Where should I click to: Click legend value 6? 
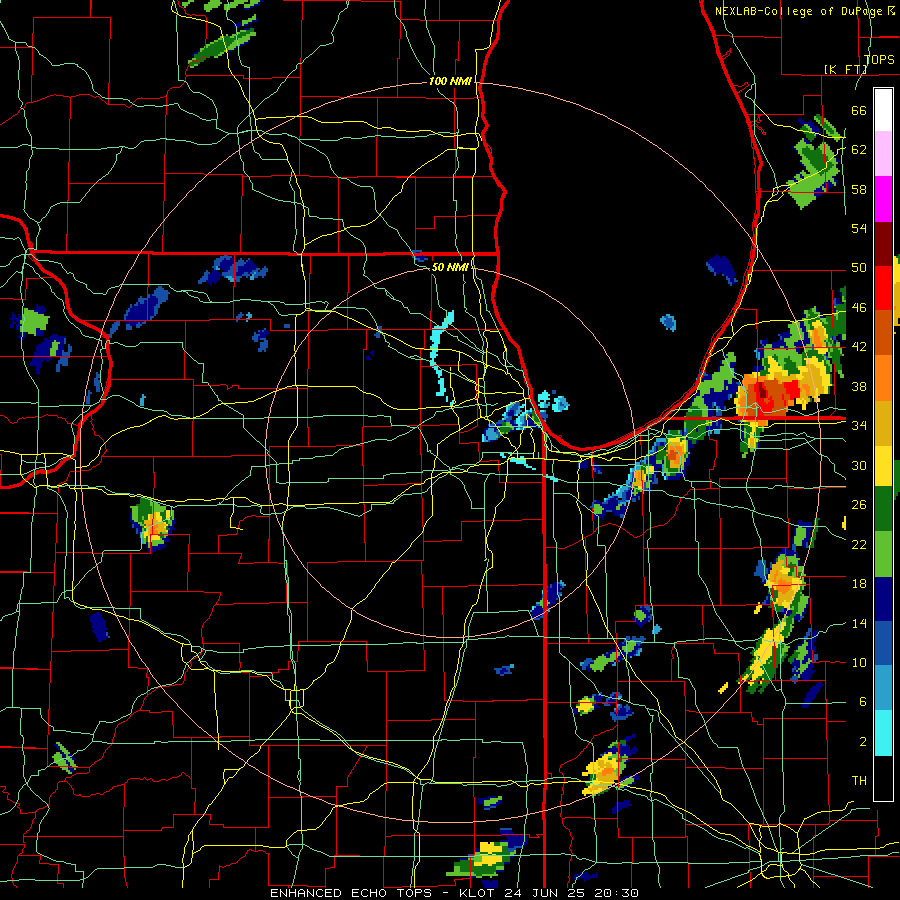click(x=863, y=702)
